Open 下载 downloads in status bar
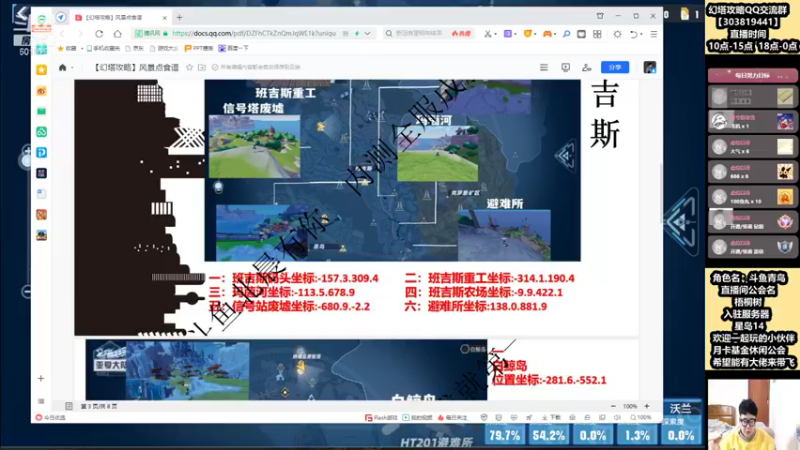This screenshot has height=450, width=800. point(551,417)
